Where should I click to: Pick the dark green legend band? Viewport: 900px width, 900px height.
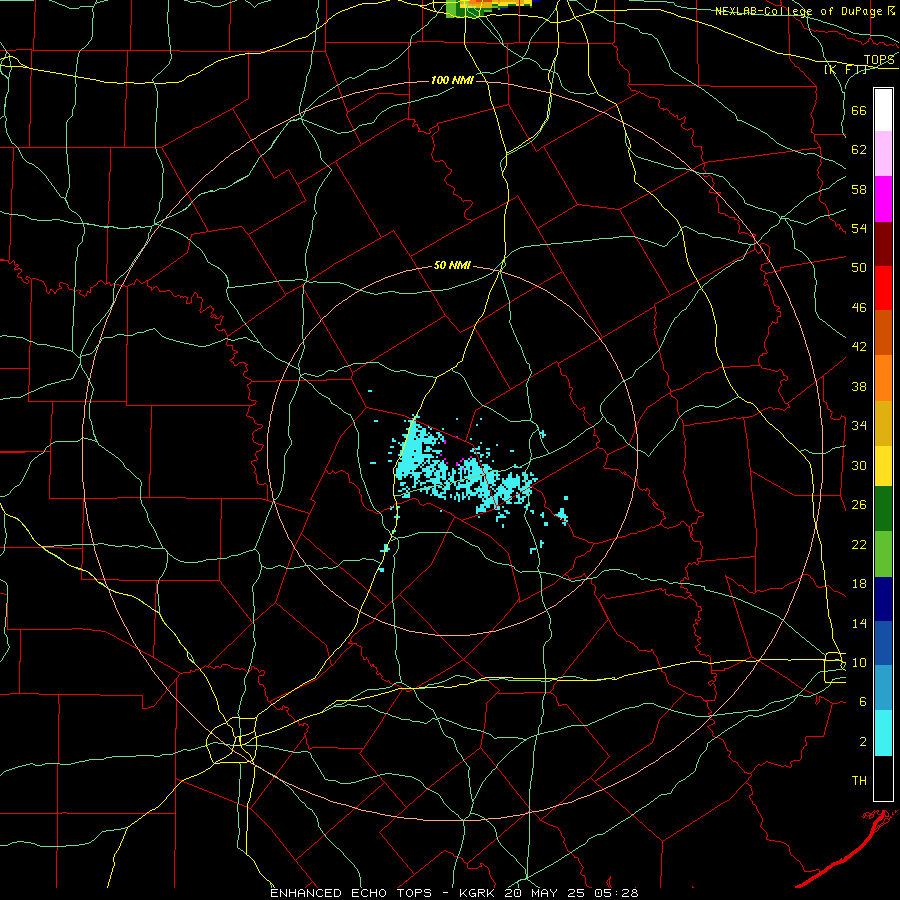[x=883, y=509]
